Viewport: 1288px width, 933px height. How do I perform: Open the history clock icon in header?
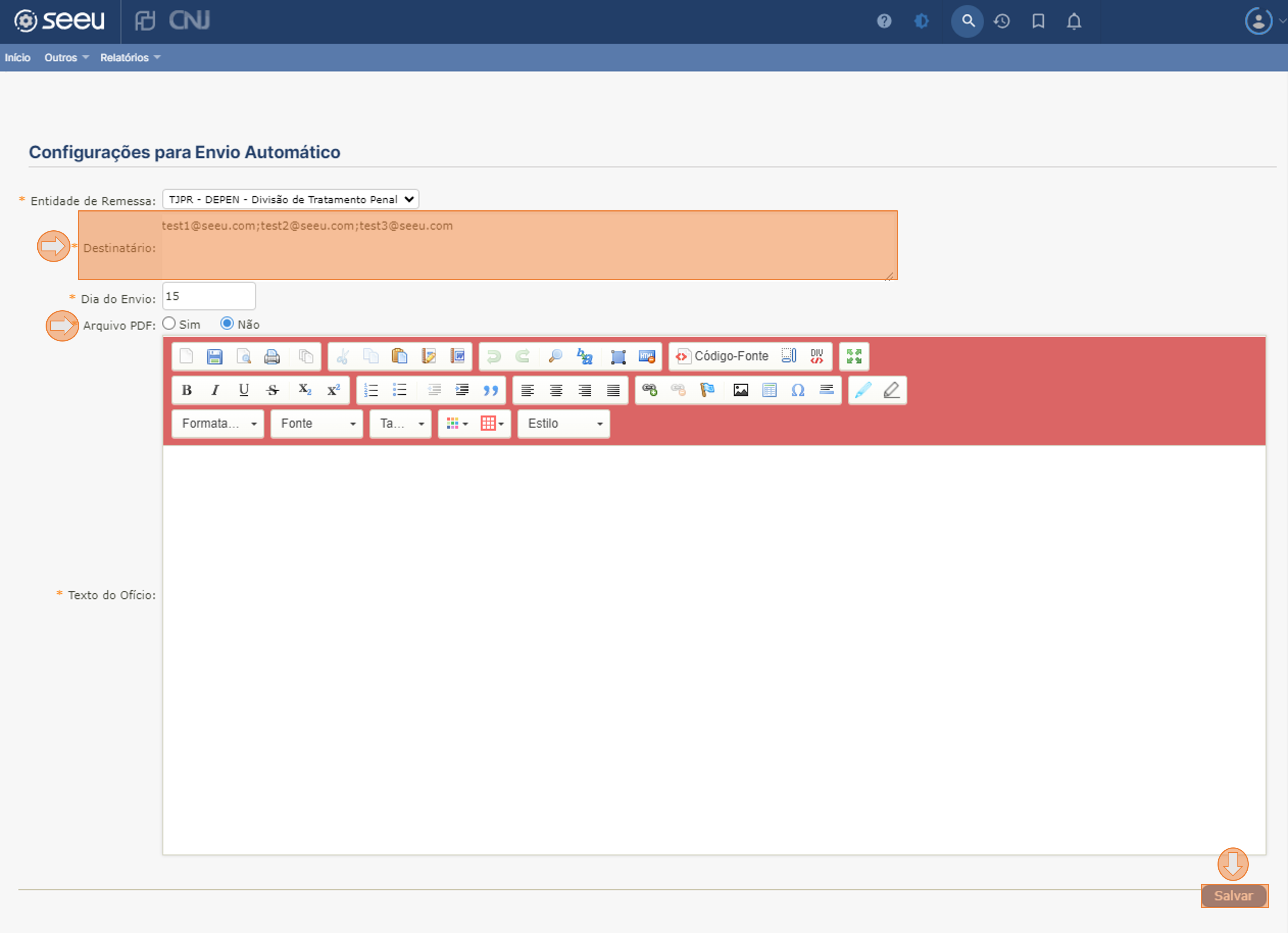1002,21
